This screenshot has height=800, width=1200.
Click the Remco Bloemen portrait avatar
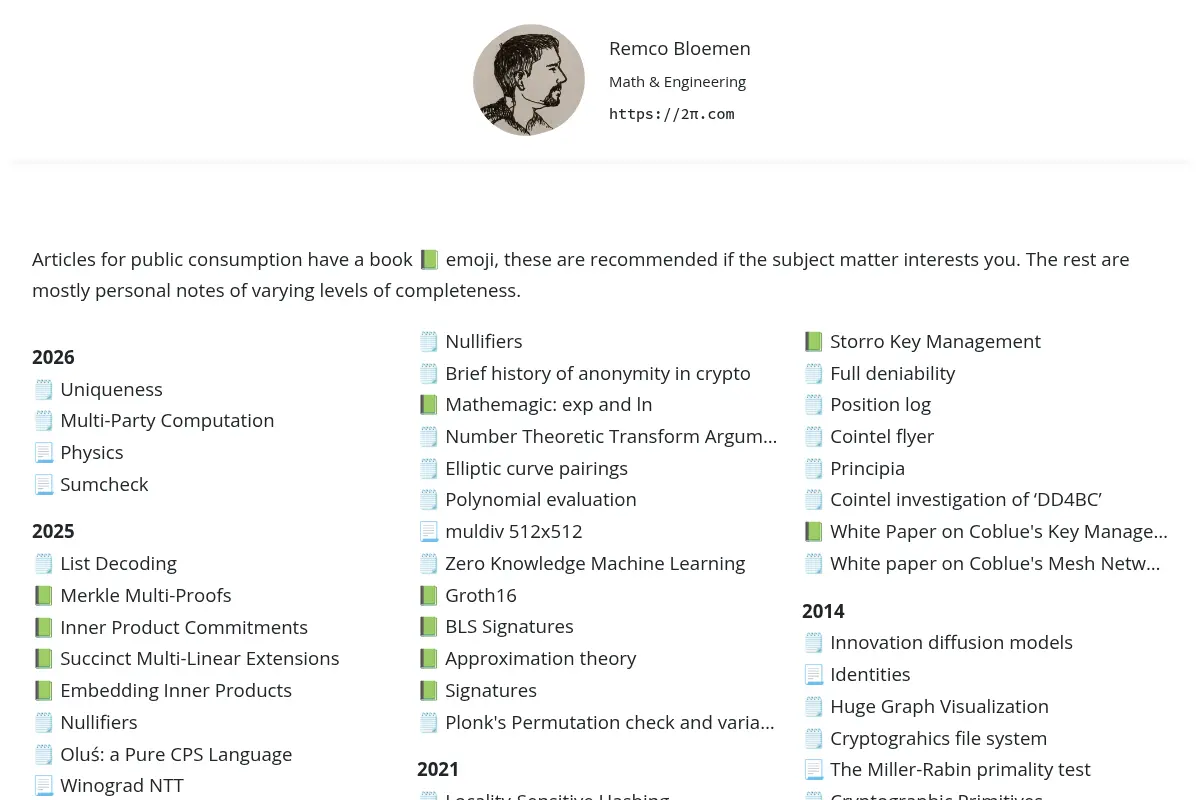(529, 80)
